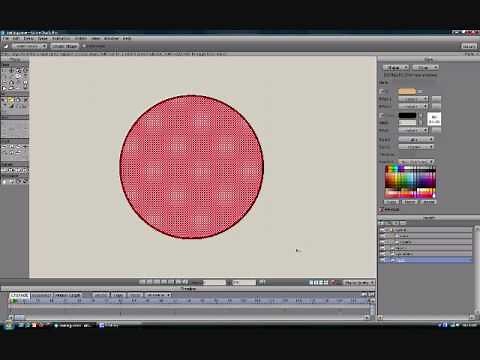This screenshot has width=480, height=360.
Task: Switch to the Motion Graph timeline tab
Action: (68, 295)
